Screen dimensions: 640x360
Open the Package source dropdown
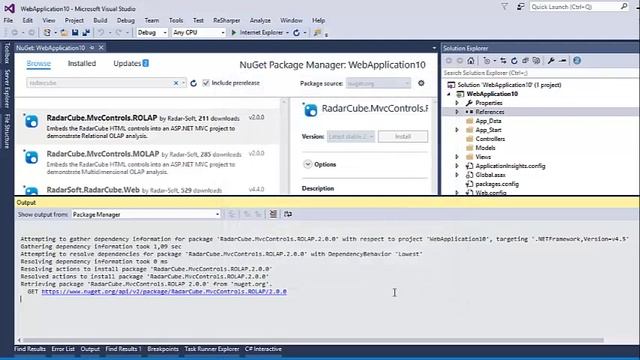(x=378, y=83)
